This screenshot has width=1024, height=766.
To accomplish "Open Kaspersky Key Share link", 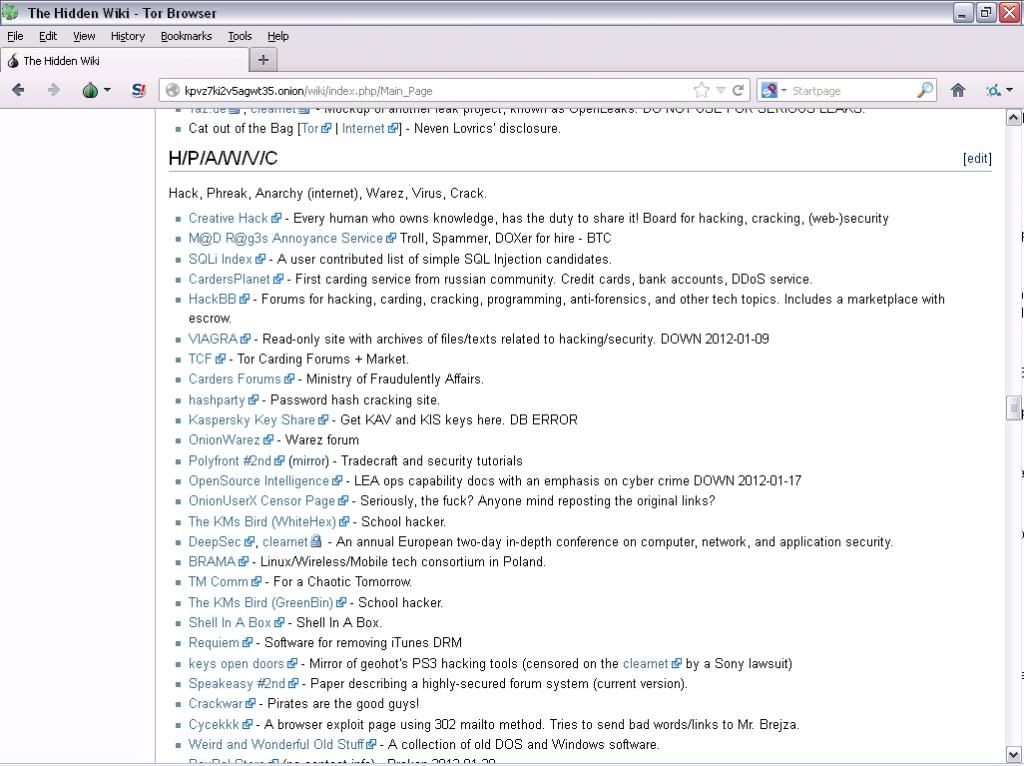I will coord(258,419).
